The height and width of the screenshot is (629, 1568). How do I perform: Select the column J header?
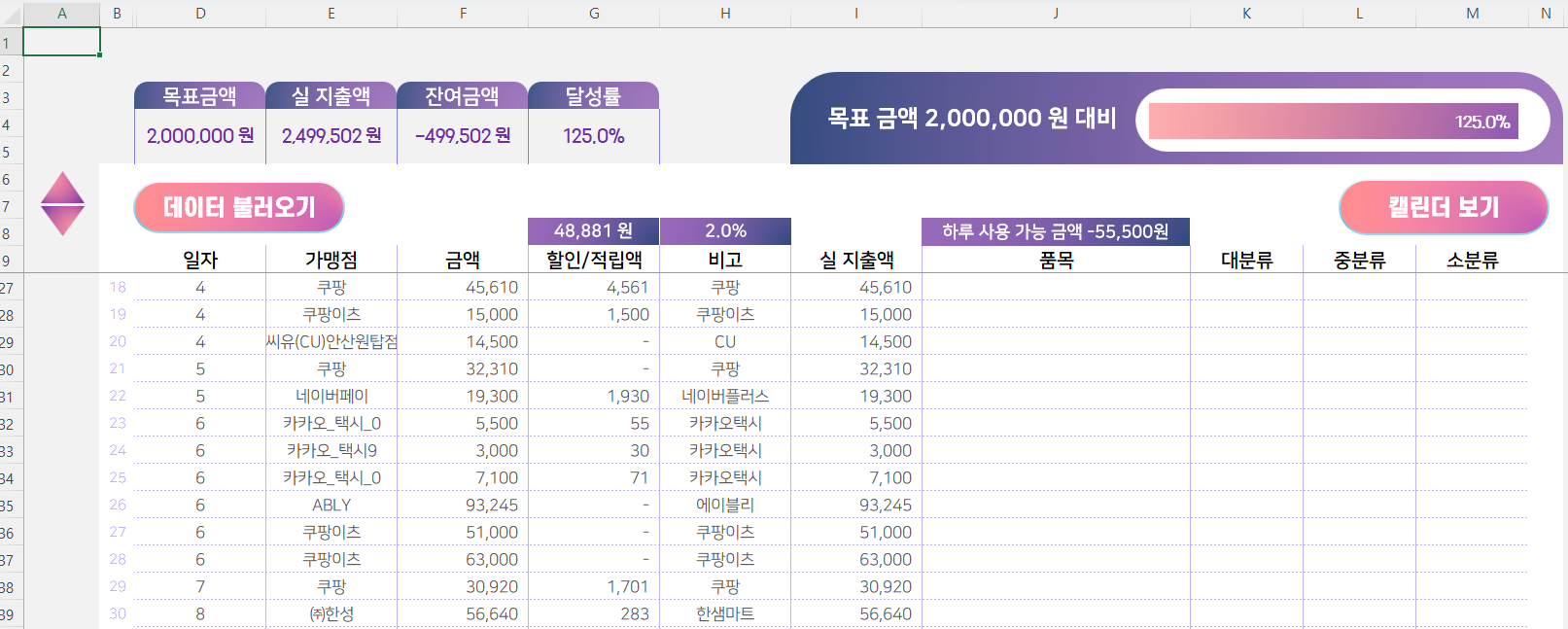tap(1055, 14)
